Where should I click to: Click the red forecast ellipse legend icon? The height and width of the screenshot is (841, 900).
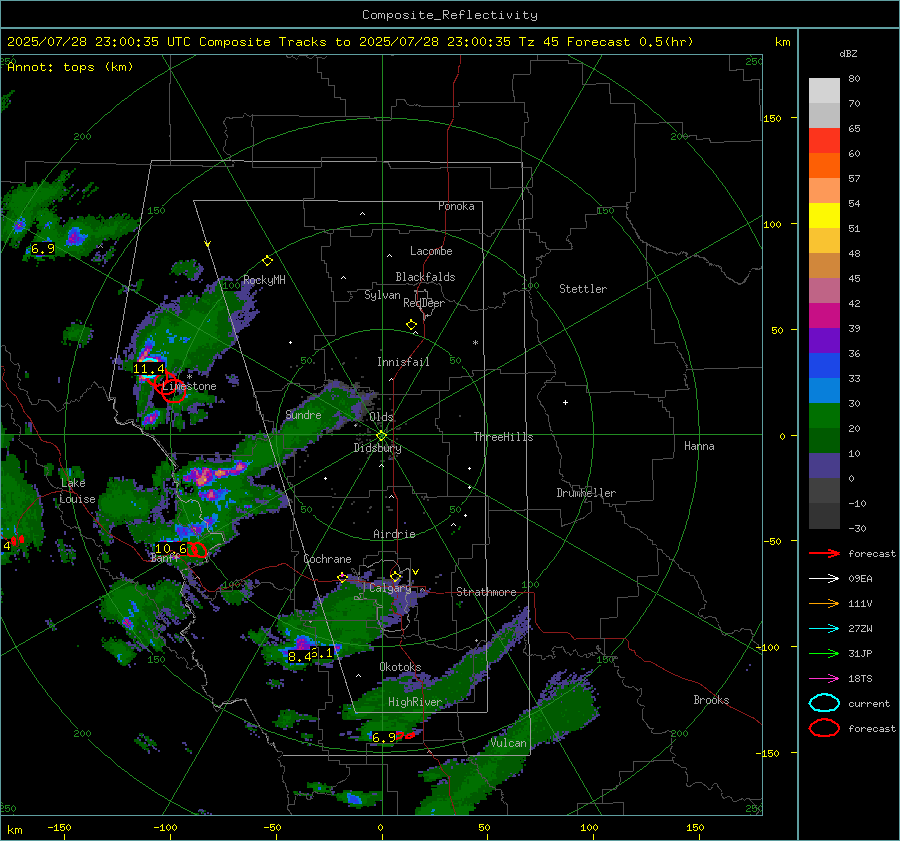pos(824,728)
